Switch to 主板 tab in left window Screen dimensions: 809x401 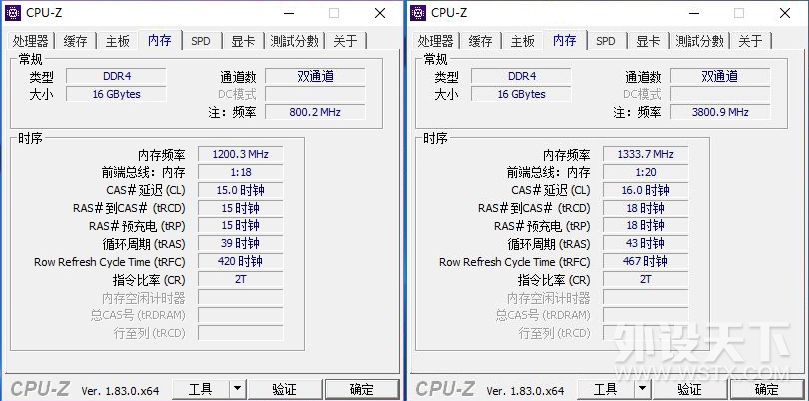[x=118, y=41]
